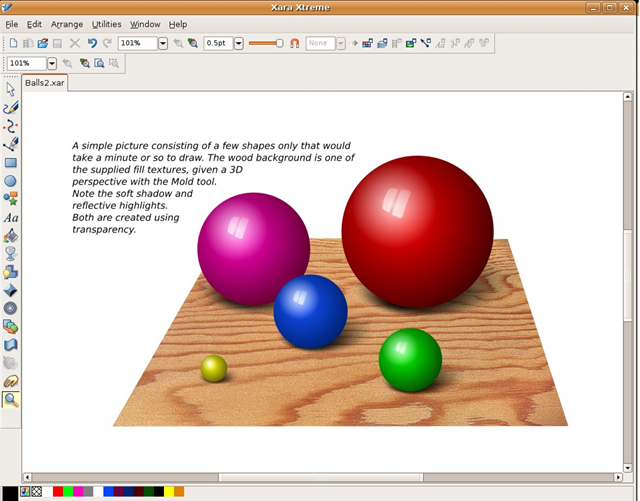Select the Freehand drawing tool
The width and height of the screenshot is (640, 501).
(x=11, y=108)
